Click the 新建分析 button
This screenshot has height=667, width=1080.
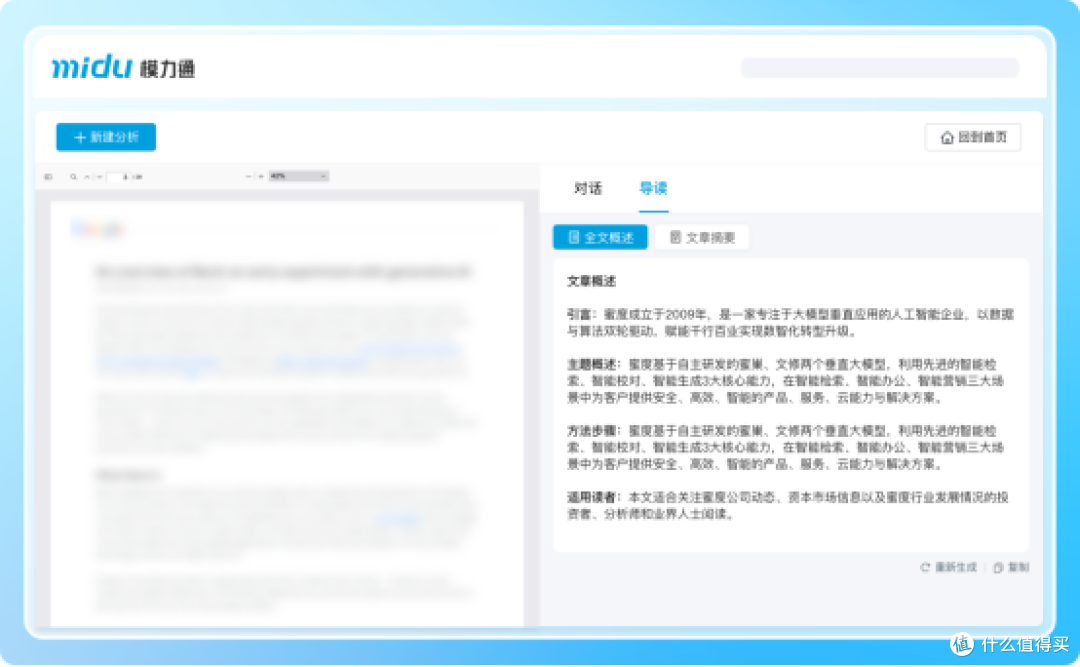click(106, 137)
